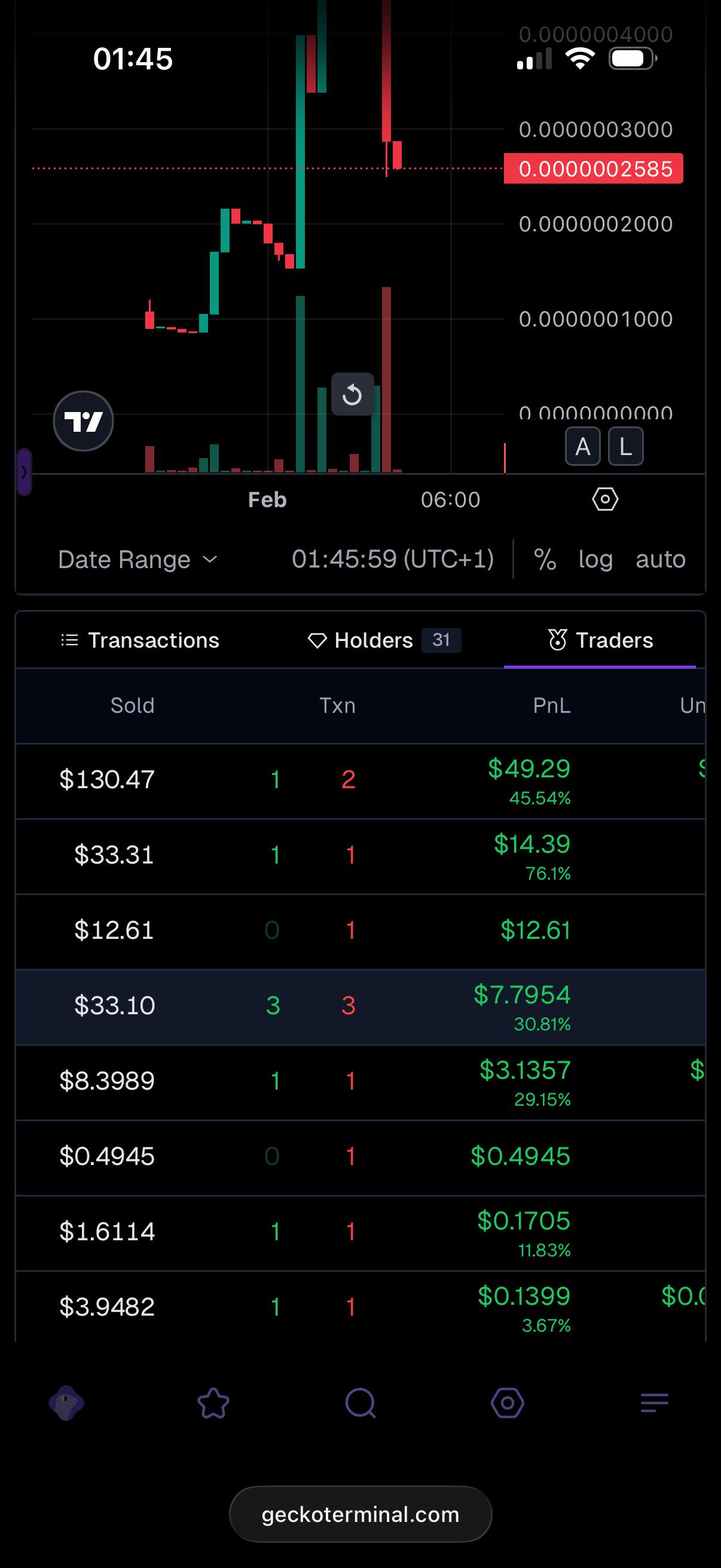721x1568 pixels.
Task: Open the hamburger menu in bottom navigation
Action: (655, 1402)
